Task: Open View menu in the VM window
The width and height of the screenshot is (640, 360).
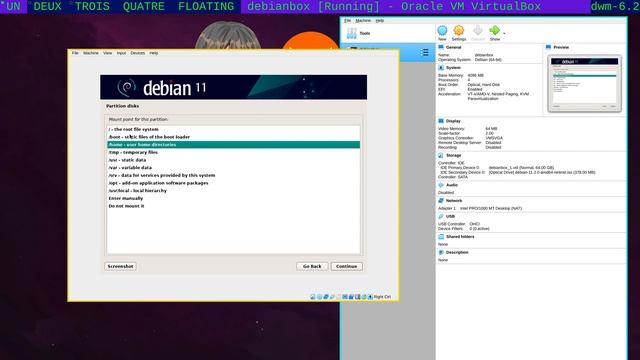Action: tap(107, 53)
